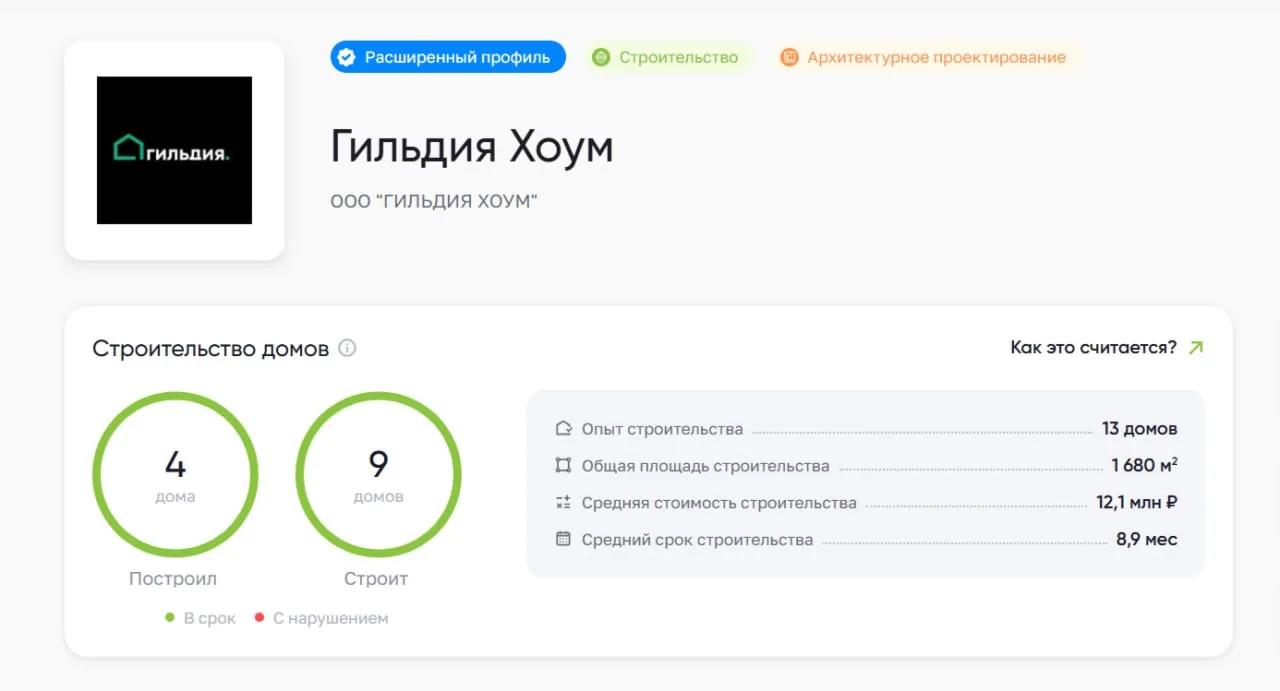Click the circle showing 4 дома

coord(175,475)
